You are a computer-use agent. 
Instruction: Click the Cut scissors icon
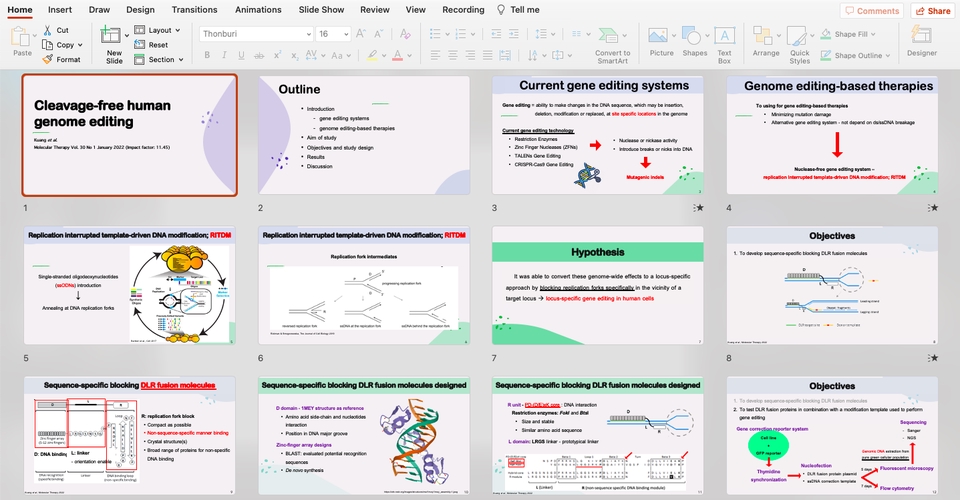click(48, 30)
